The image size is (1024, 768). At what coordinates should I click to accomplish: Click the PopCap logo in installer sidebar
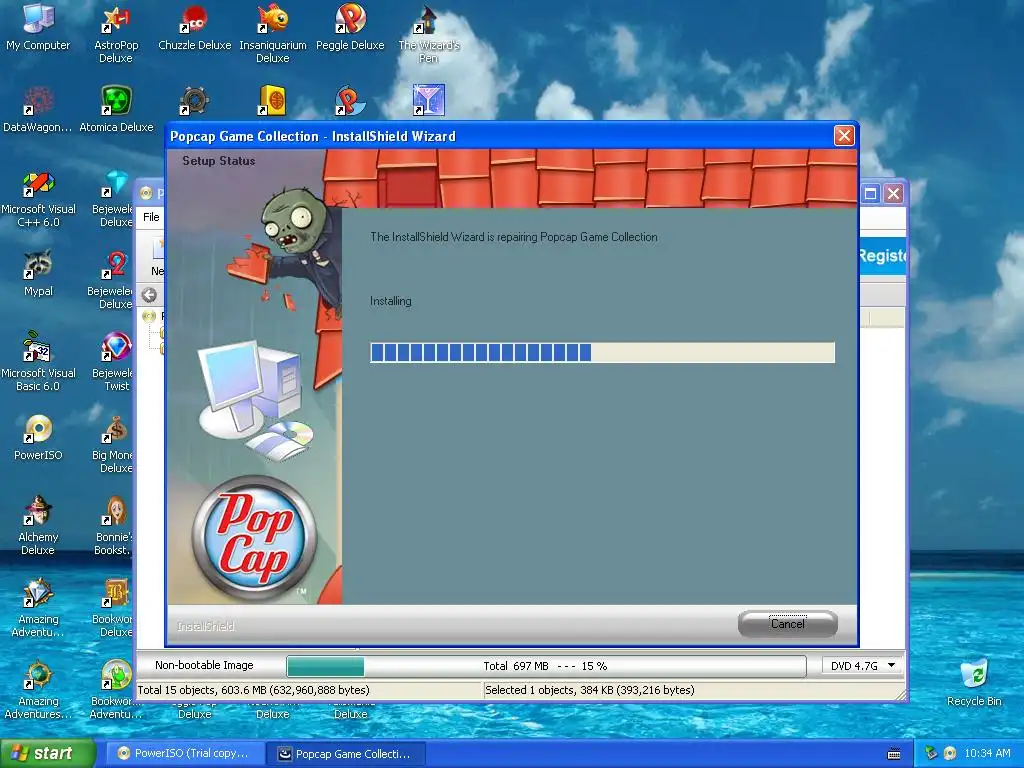(253, 538)
